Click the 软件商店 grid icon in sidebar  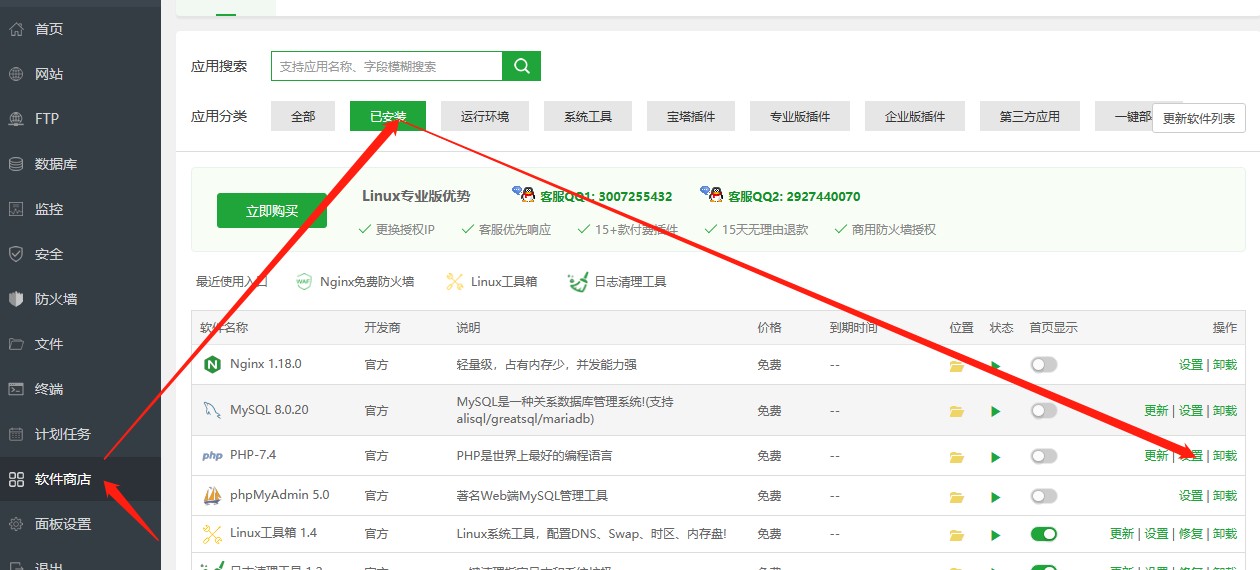point(16,479)
